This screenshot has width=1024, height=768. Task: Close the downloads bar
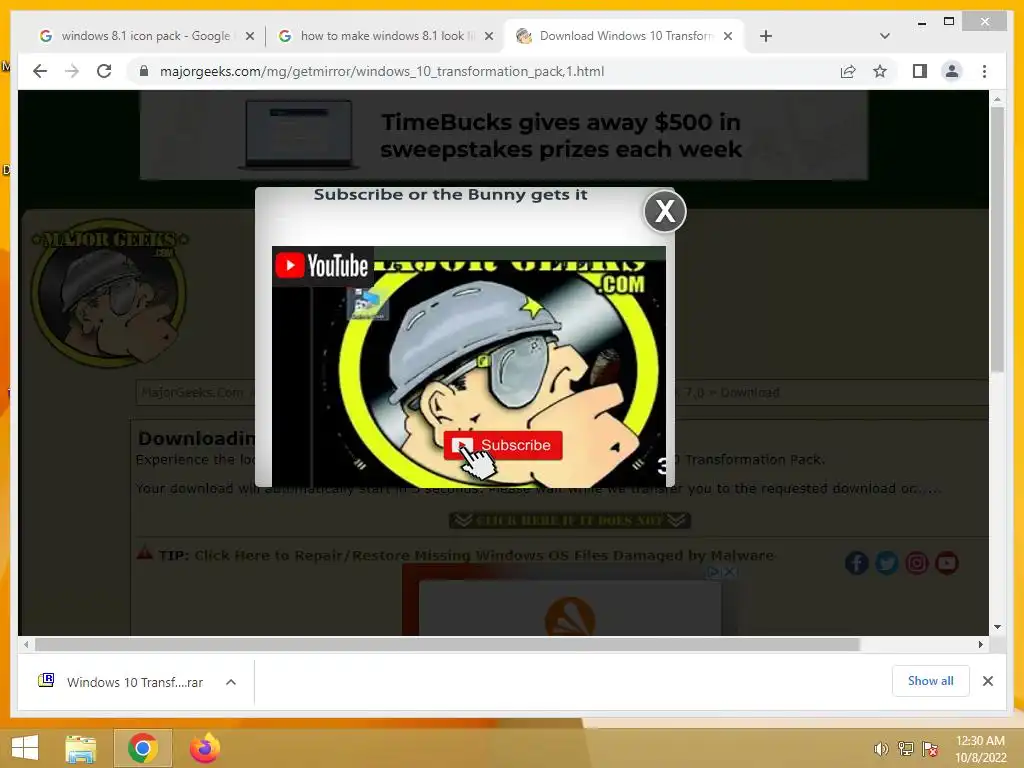click(x=987, y=681)
